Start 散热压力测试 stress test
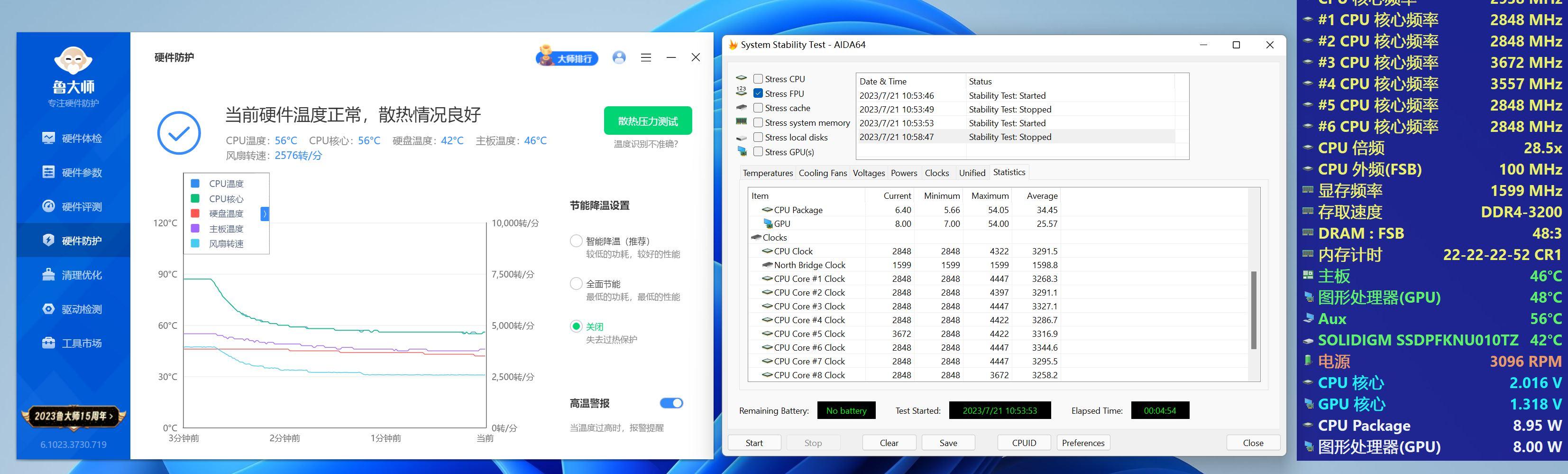The image size is (1568, 474). pyautogui.click(x=648, y=121)
